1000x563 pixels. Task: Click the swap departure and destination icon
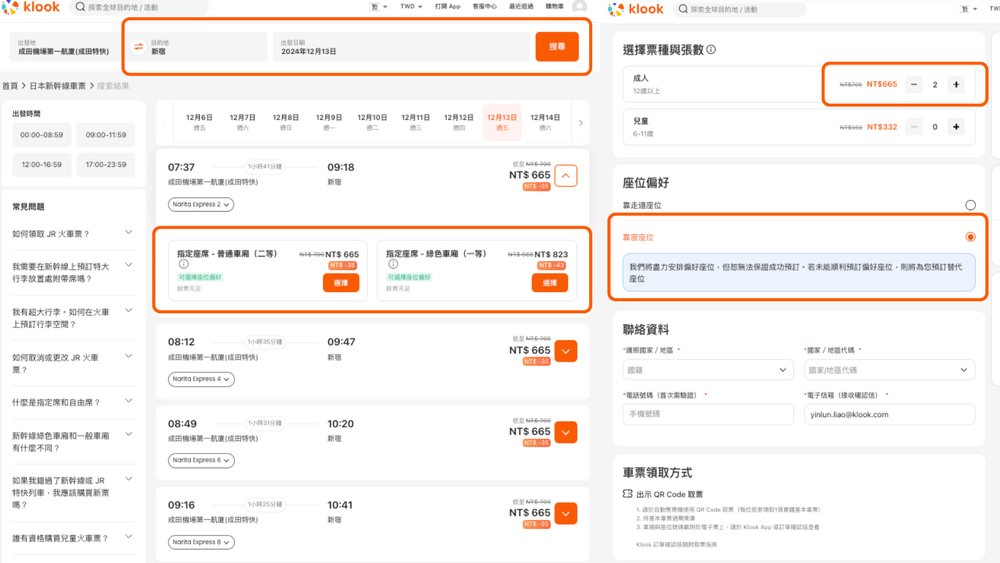click(138, 47)
